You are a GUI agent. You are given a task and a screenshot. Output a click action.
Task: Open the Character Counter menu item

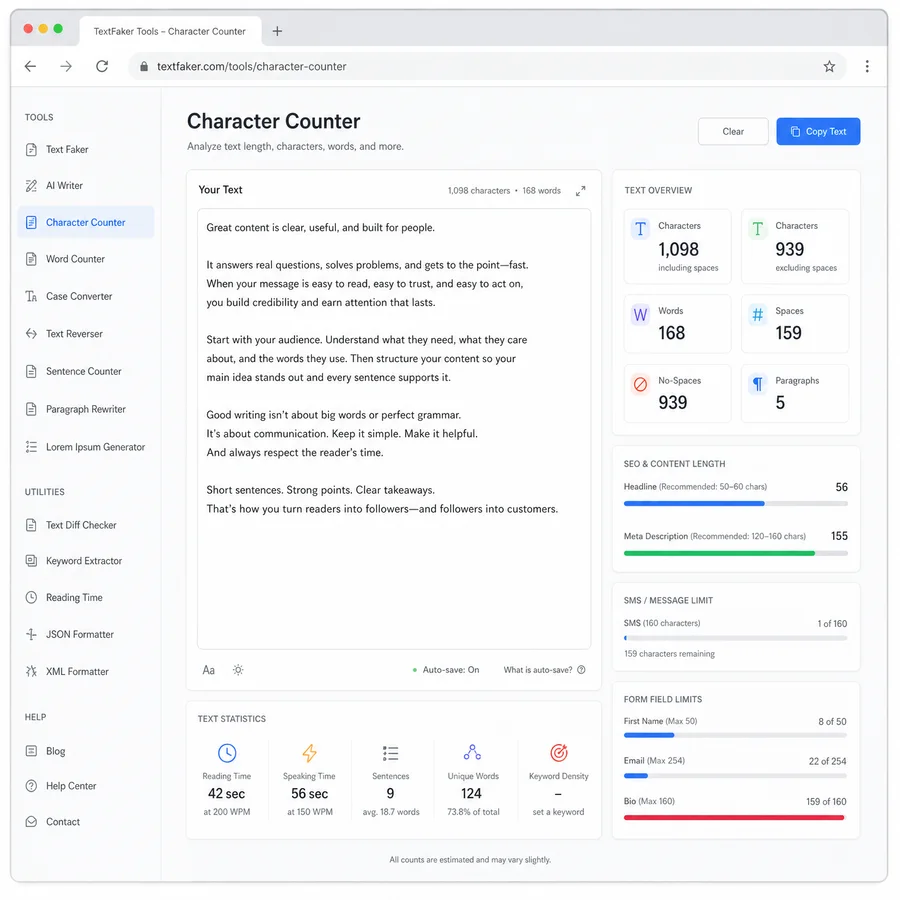point(86,222)
